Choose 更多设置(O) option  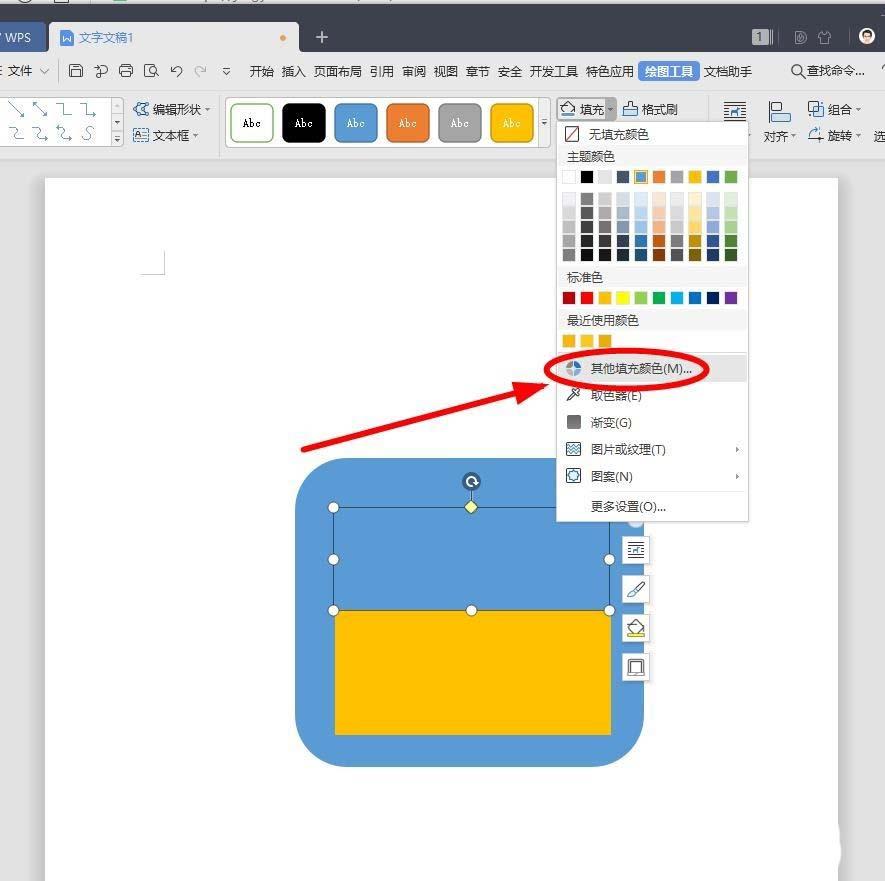(652, 506)
